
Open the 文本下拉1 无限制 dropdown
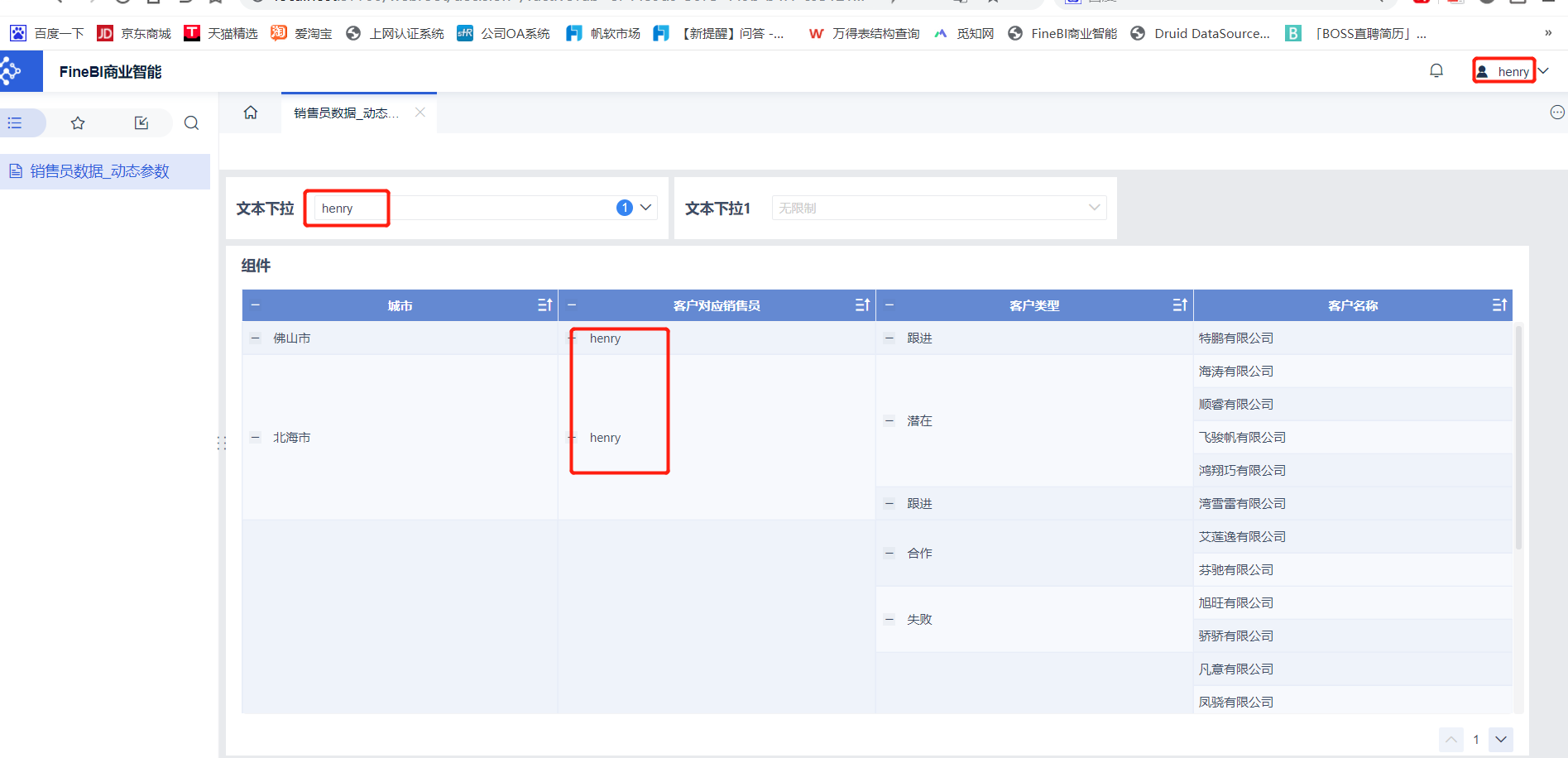(x=939, y=208)
